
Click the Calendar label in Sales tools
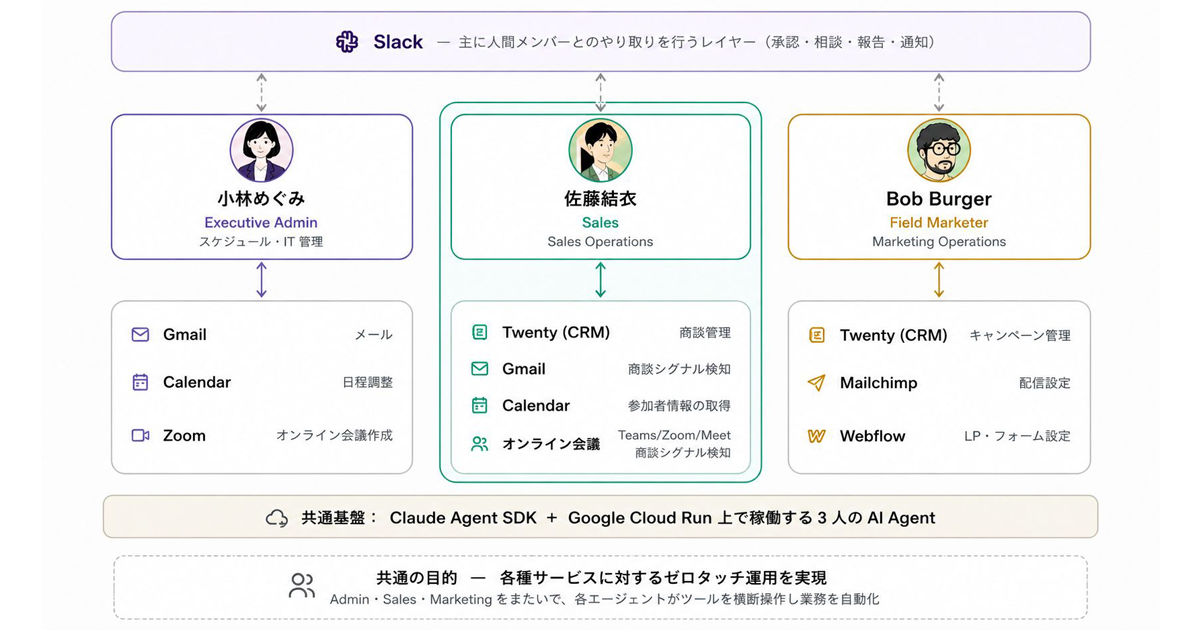536,405
